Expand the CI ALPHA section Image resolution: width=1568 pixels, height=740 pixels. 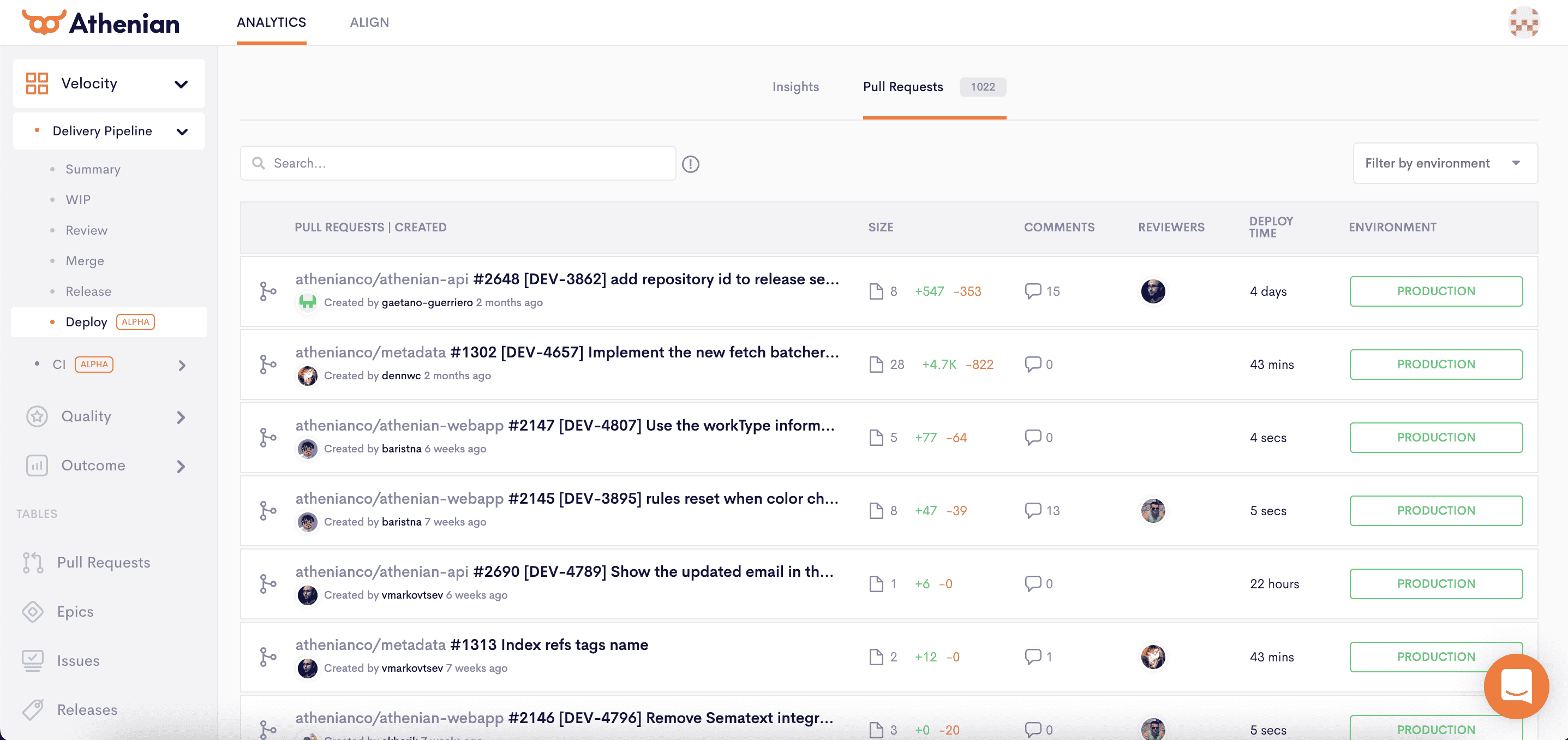coord(182,366)
